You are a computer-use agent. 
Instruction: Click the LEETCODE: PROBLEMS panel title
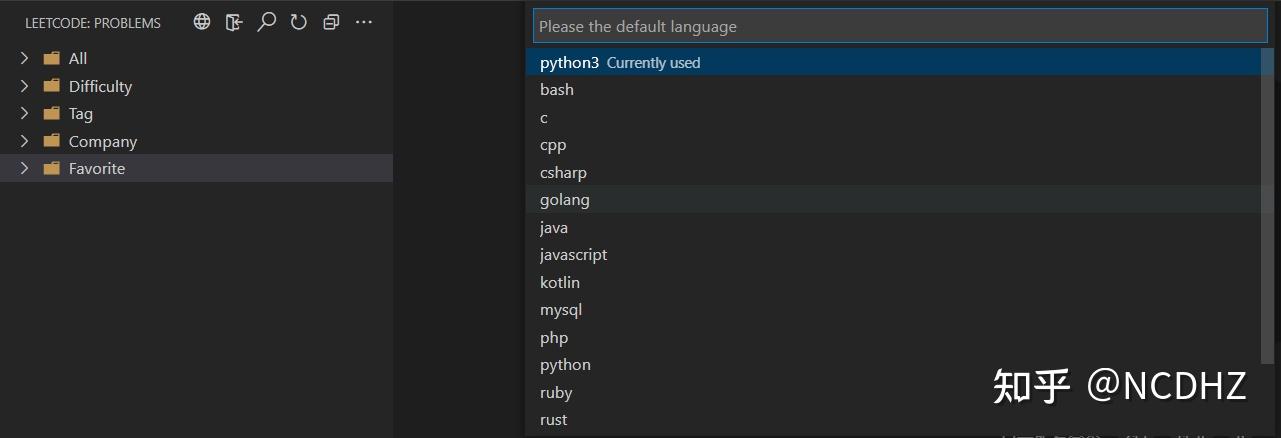[93, 23]
